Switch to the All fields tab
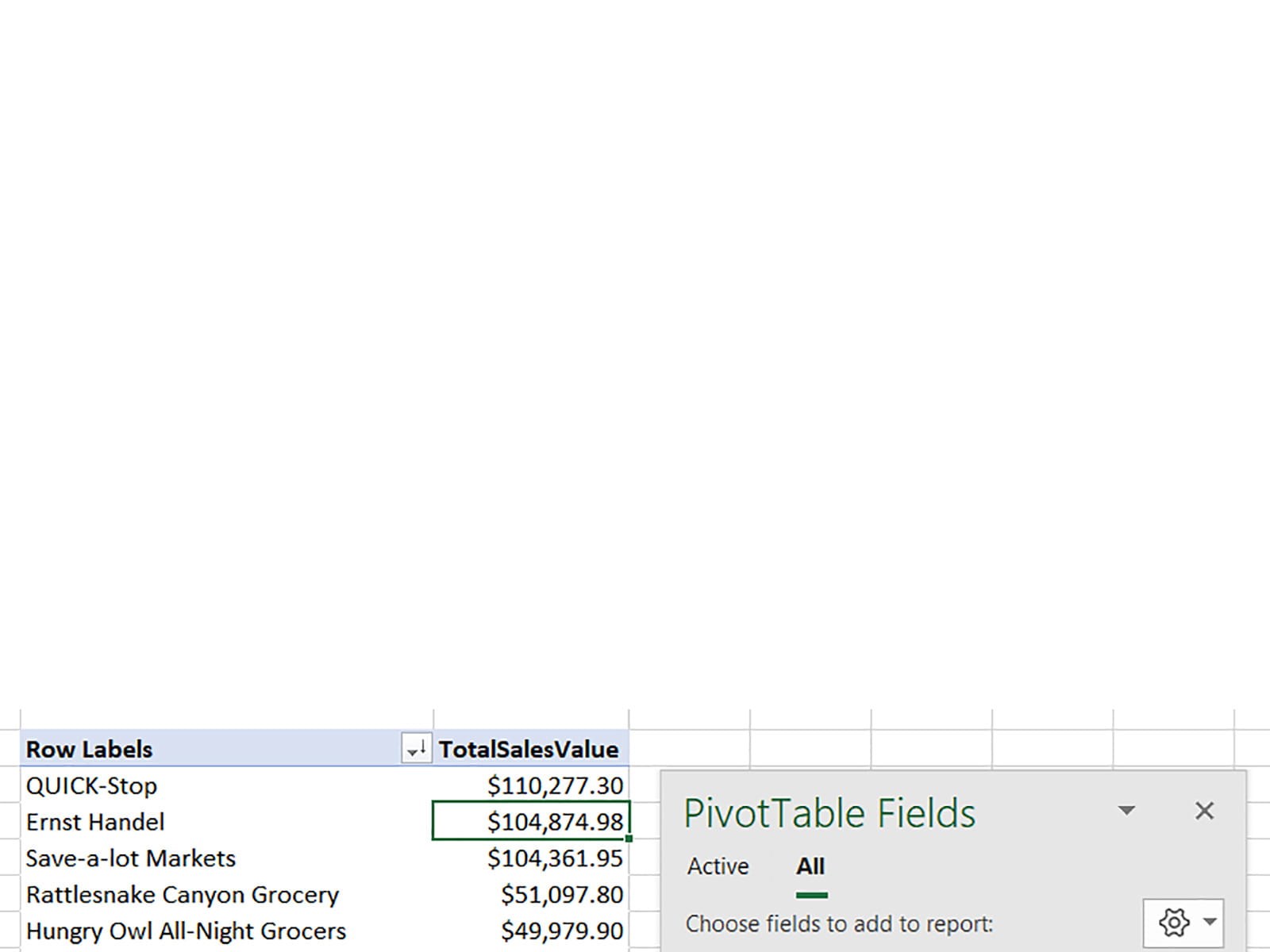 pos(810,866)
